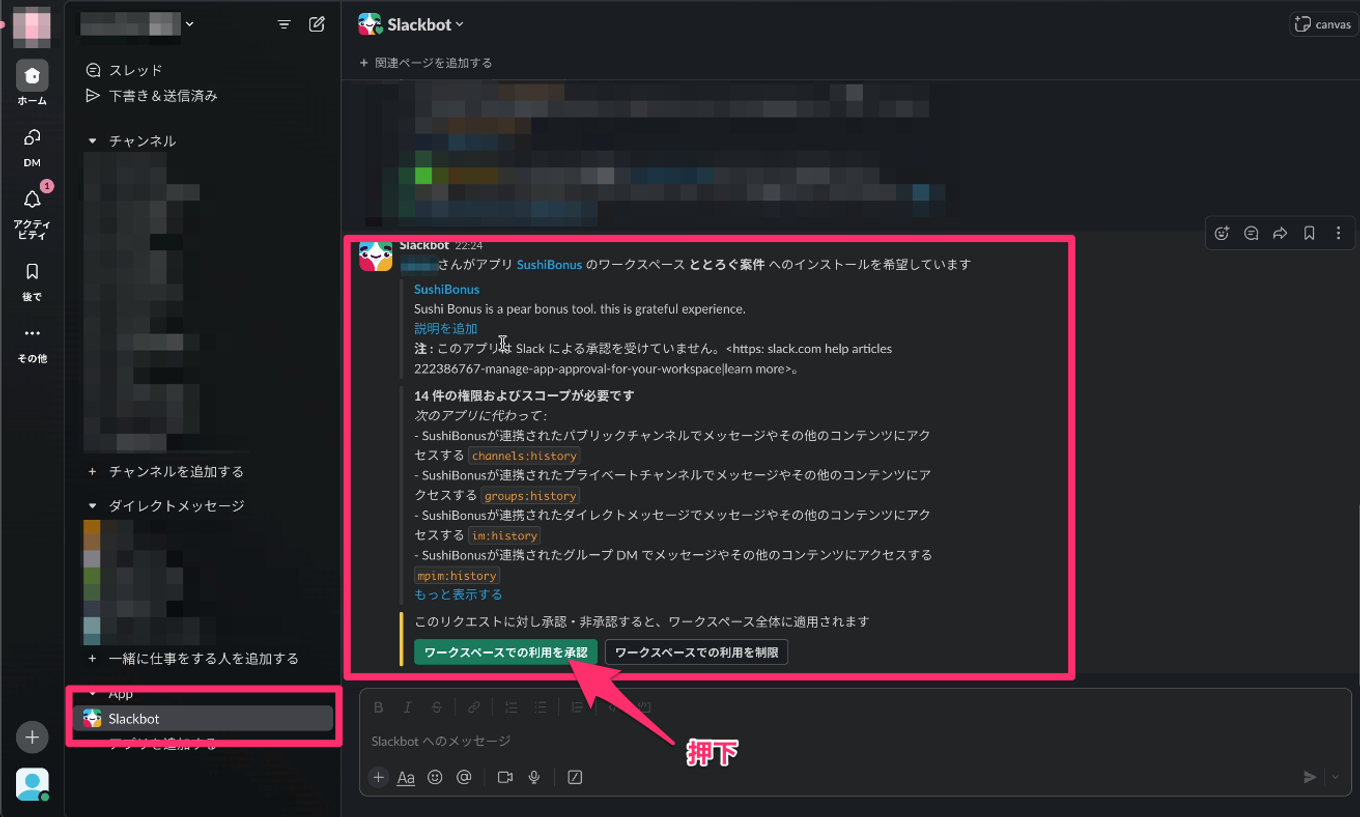Open workspace name dropdown menu

coord(190,24)
